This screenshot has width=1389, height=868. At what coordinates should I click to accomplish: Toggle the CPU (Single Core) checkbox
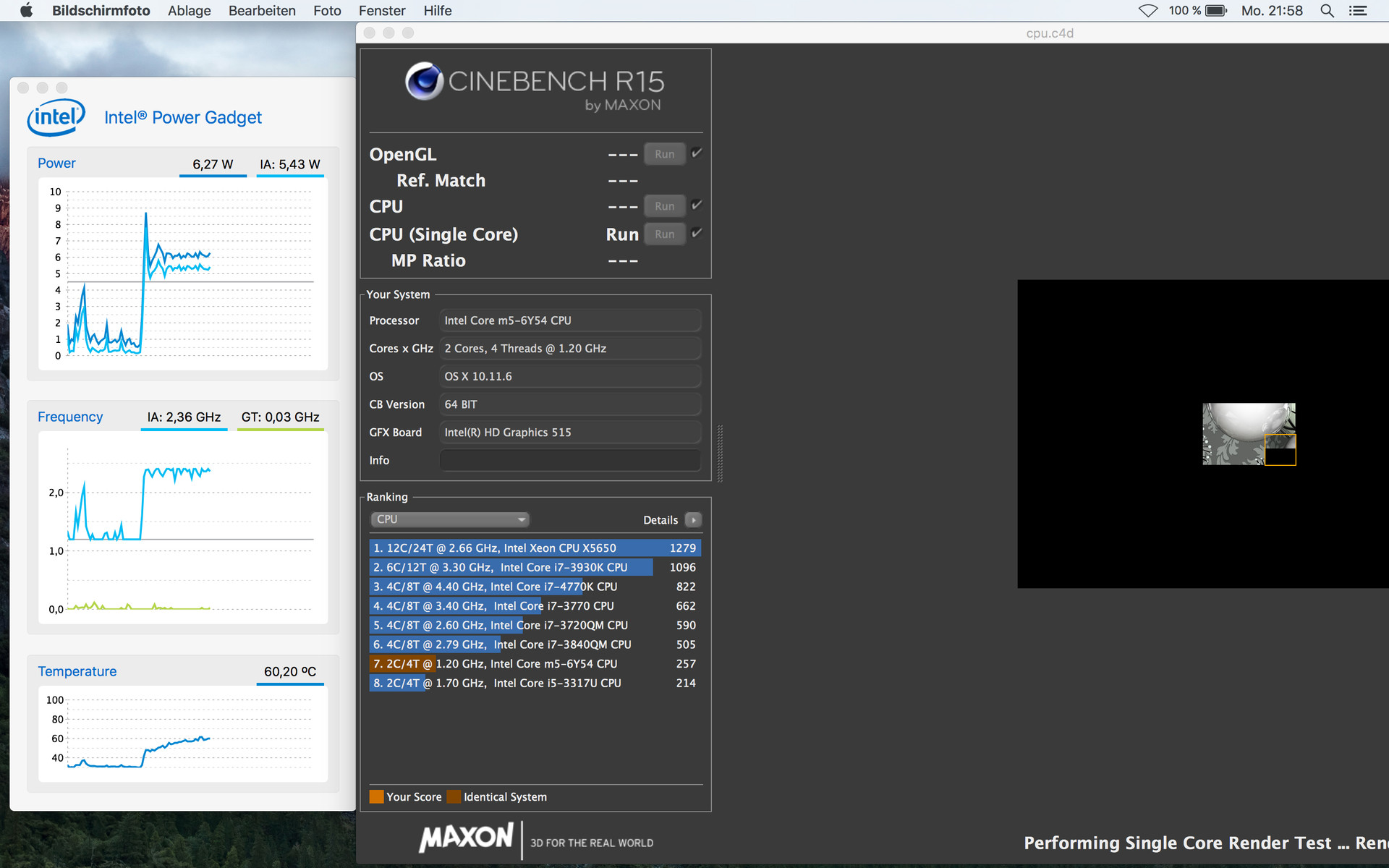pos(697,233)
